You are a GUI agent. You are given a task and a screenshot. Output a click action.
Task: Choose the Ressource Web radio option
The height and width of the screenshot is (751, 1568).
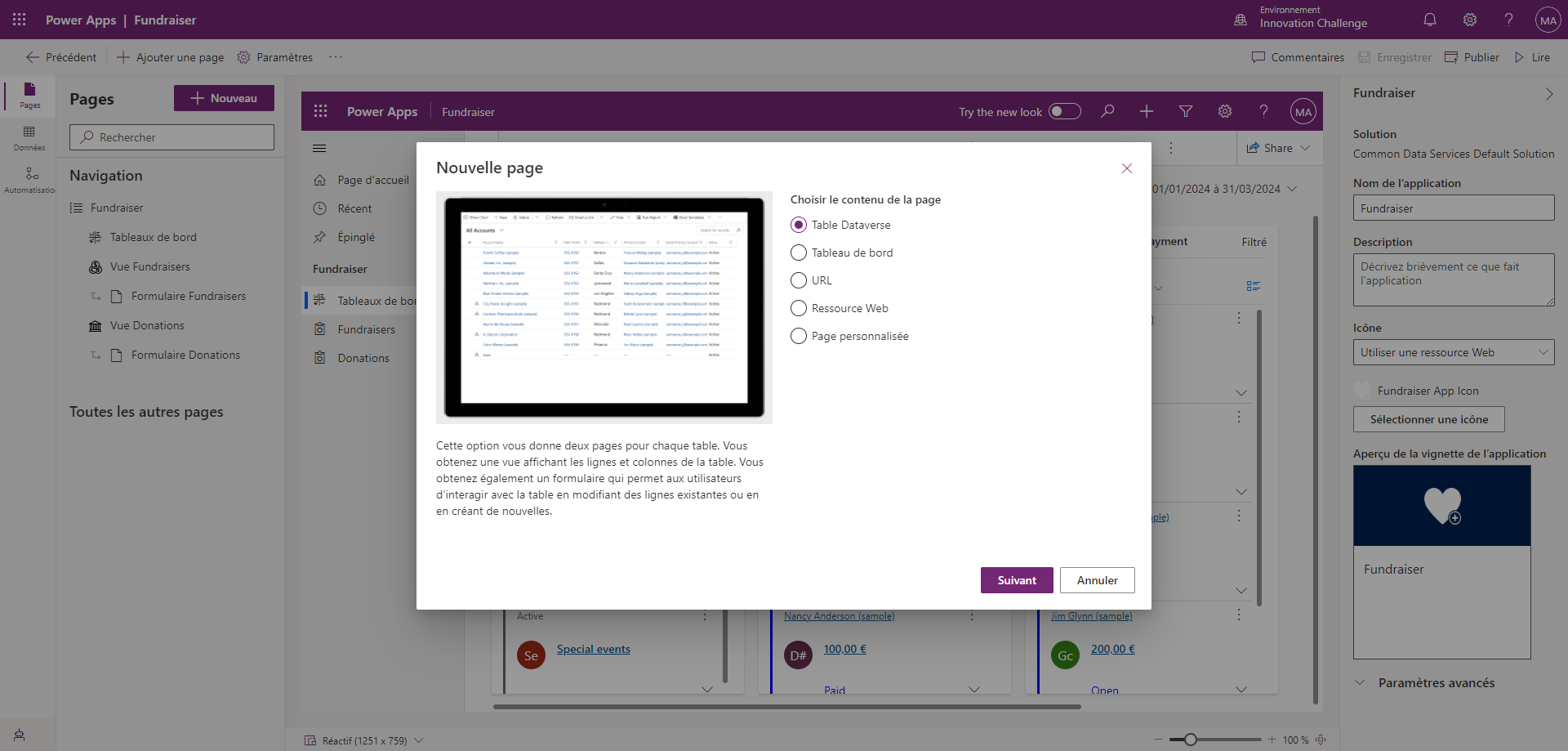click(799, 308)
